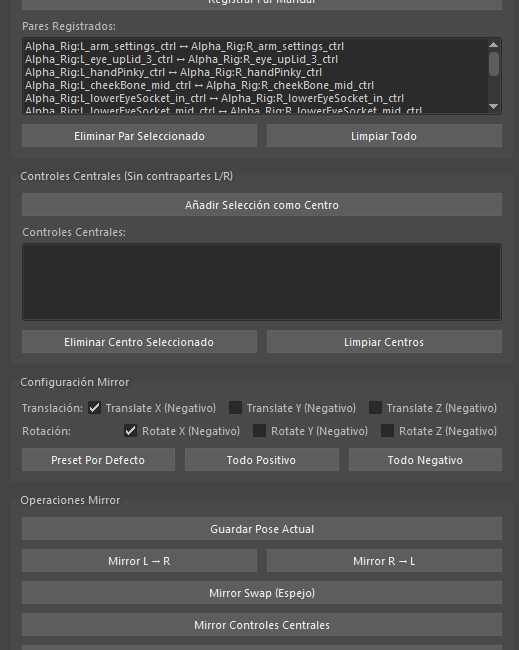
Task: Click Mirror Controles Centrales button
Action: [x=262, y=625]
